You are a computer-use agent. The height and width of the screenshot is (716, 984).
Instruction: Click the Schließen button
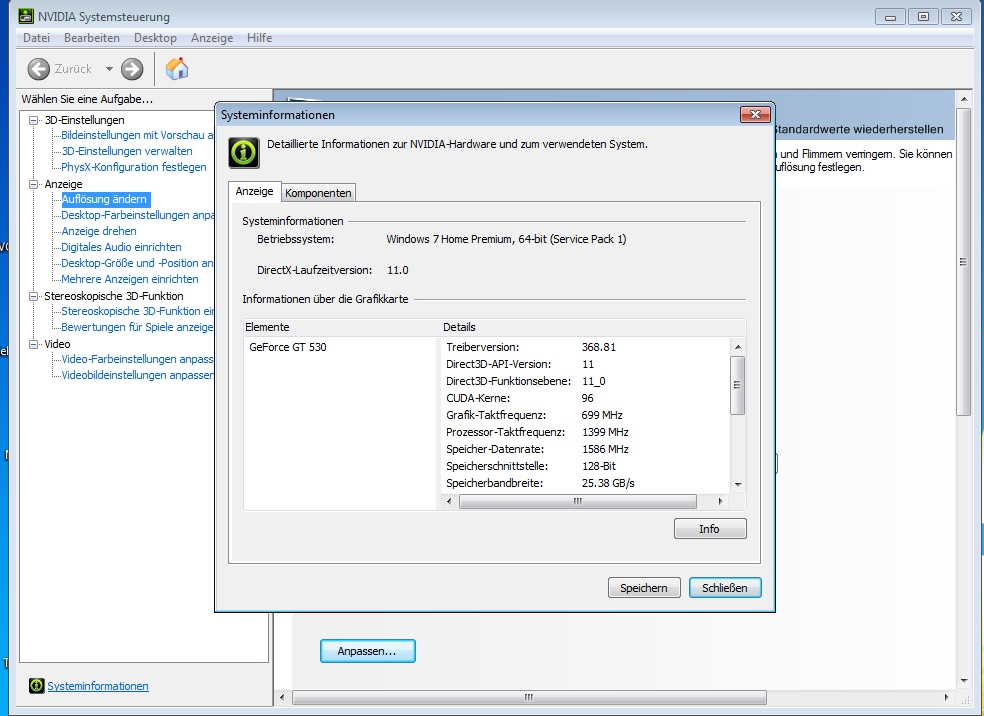pos(725,588)
